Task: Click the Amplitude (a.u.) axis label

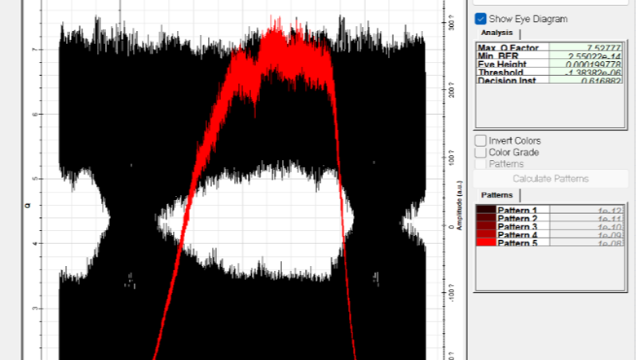Action: point(459,205)
